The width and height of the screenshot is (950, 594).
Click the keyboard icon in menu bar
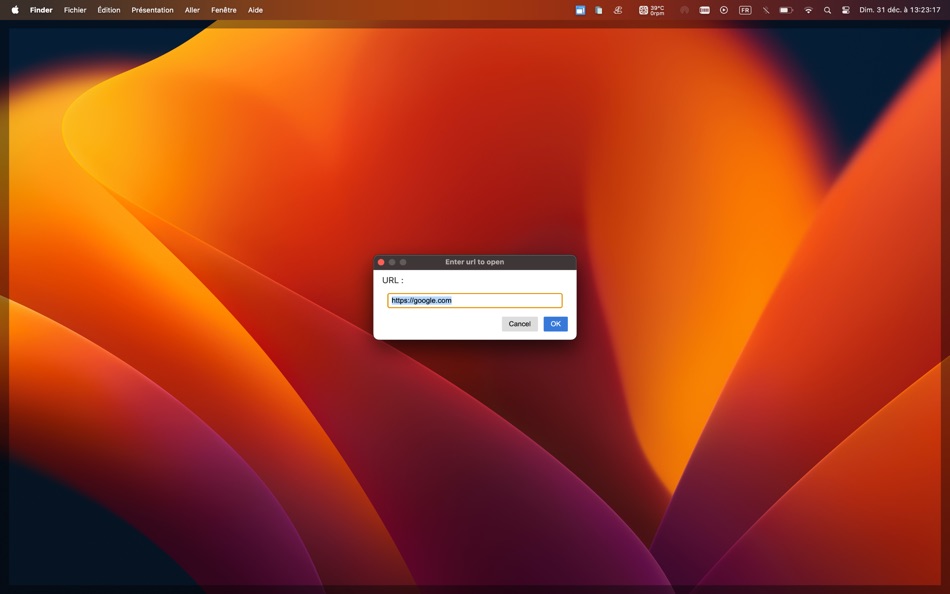tap(703, 9)
